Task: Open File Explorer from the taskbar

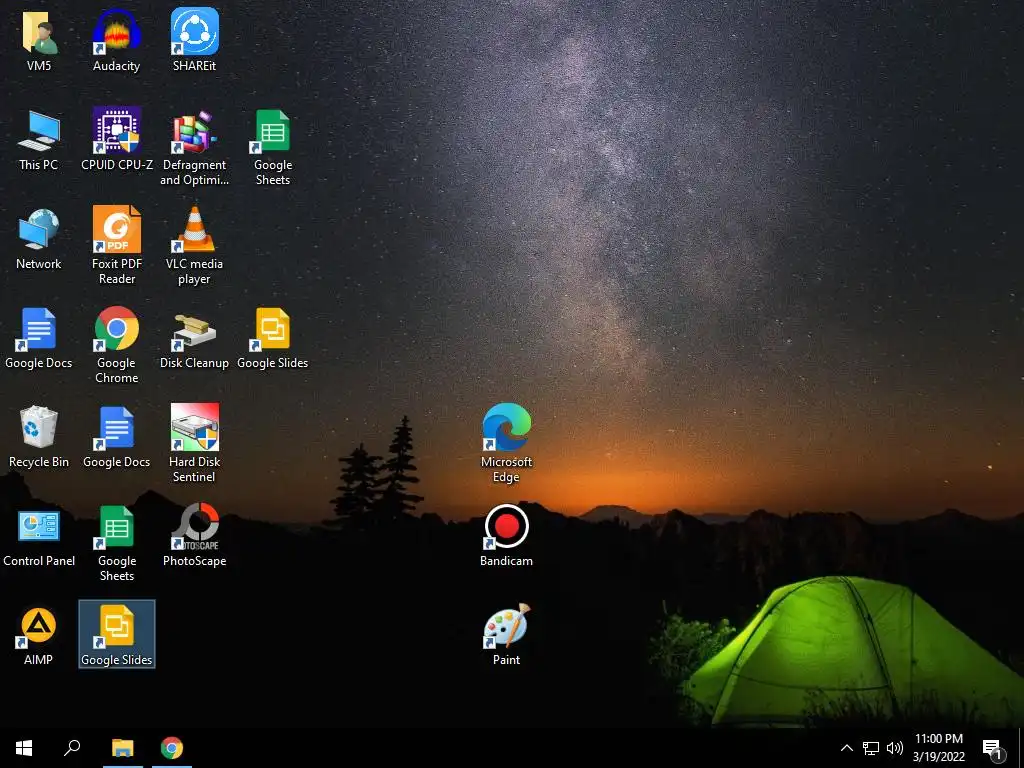Action: (123, 748)
